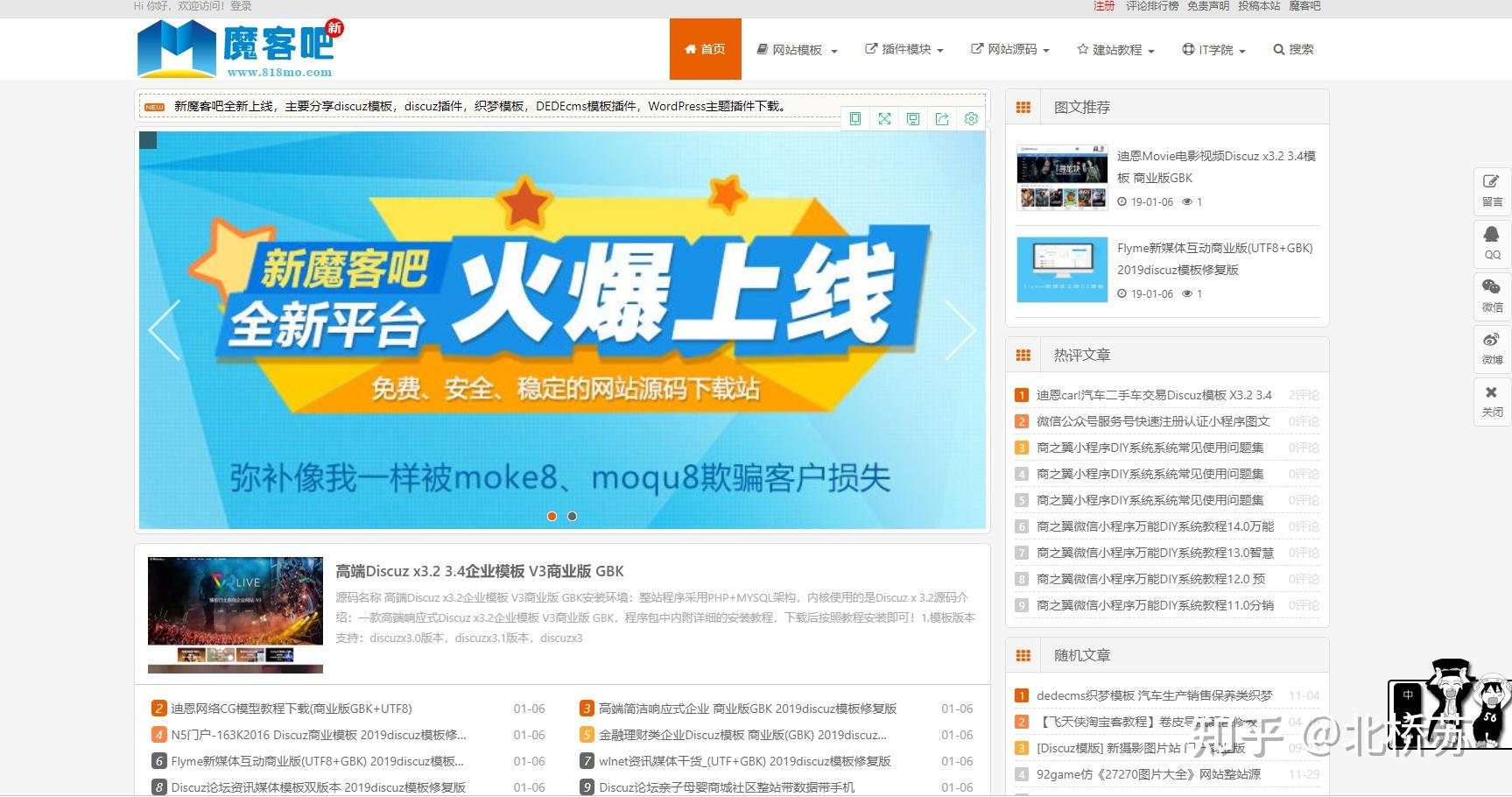The height and width of the screenshot is (797, 1512).
Task: Click the grid icon beside 随机文章
Action: [x=1023, y=655]
